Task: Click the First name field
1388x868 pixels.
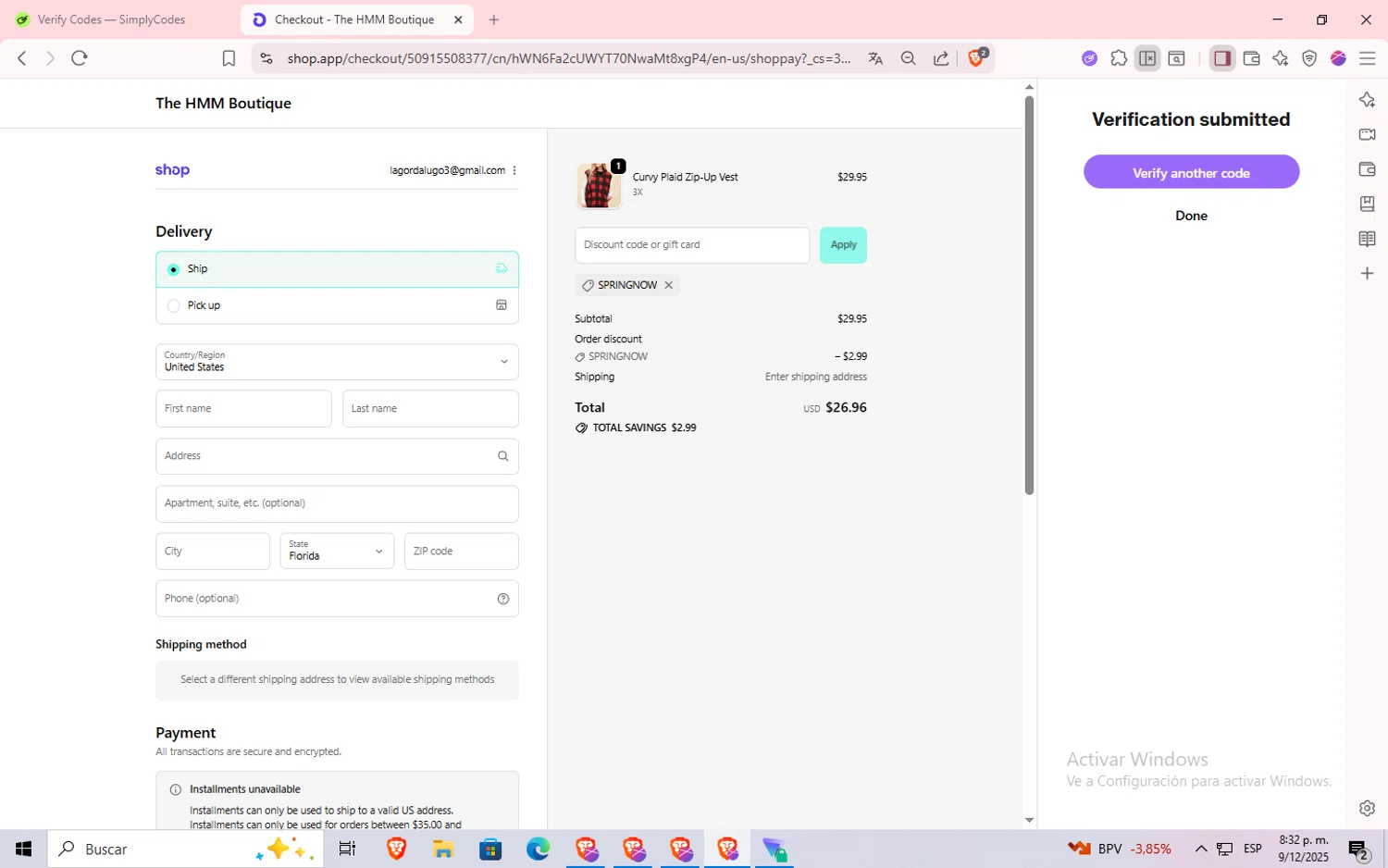Action: coord(243,409)
